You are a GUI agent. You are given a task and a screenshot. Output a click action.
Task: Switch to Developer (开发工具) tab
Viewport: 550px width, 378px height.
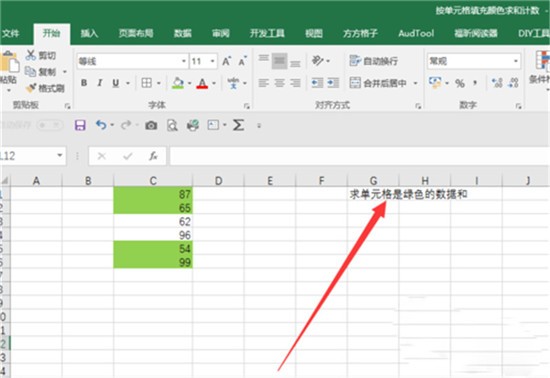[267, 33]
